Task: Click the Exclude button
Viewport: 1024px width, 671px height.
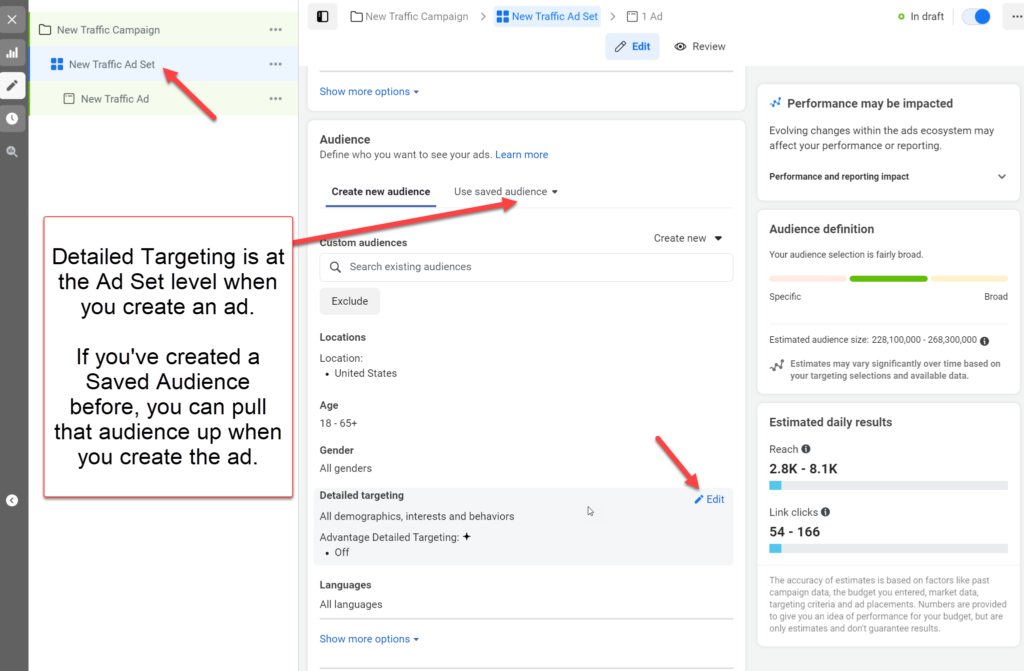Action: click(x=349, y=301)
